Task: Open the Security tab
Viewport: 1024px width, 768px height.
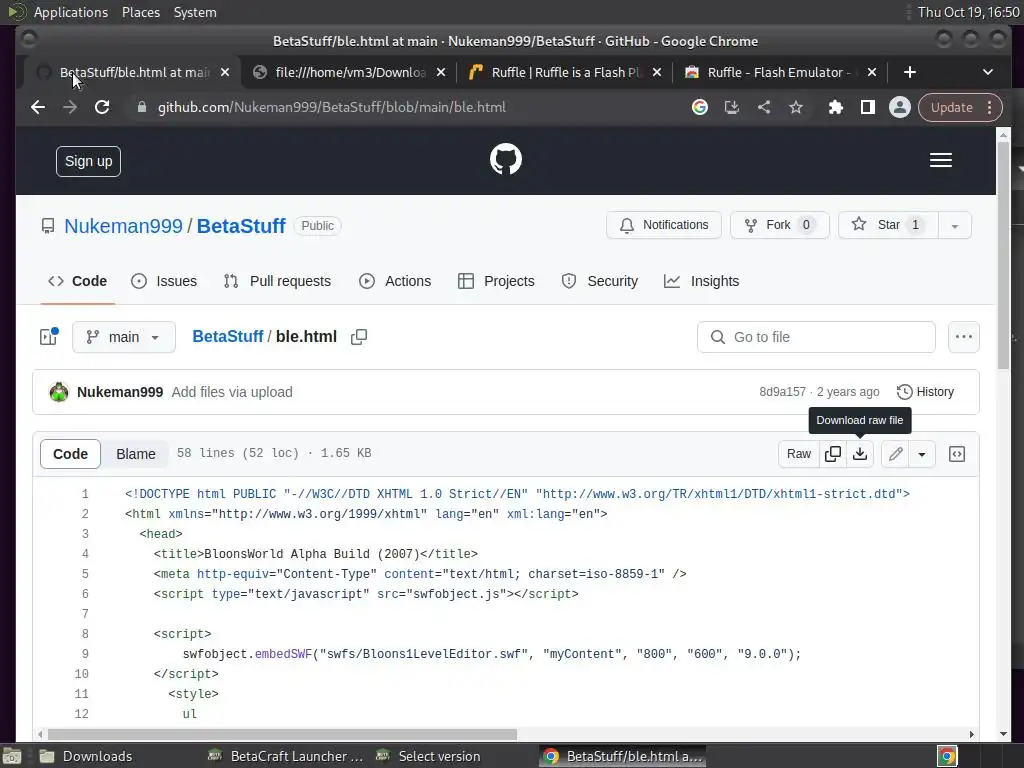Action: point(600,281)
